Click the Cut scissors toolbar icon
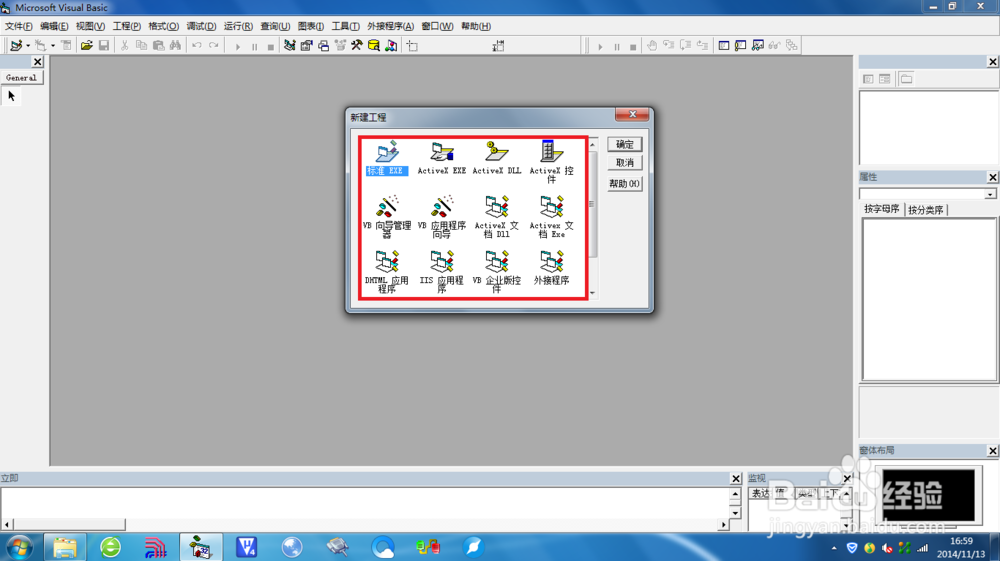Viewport: 1000px width, 561px height. 124,45
